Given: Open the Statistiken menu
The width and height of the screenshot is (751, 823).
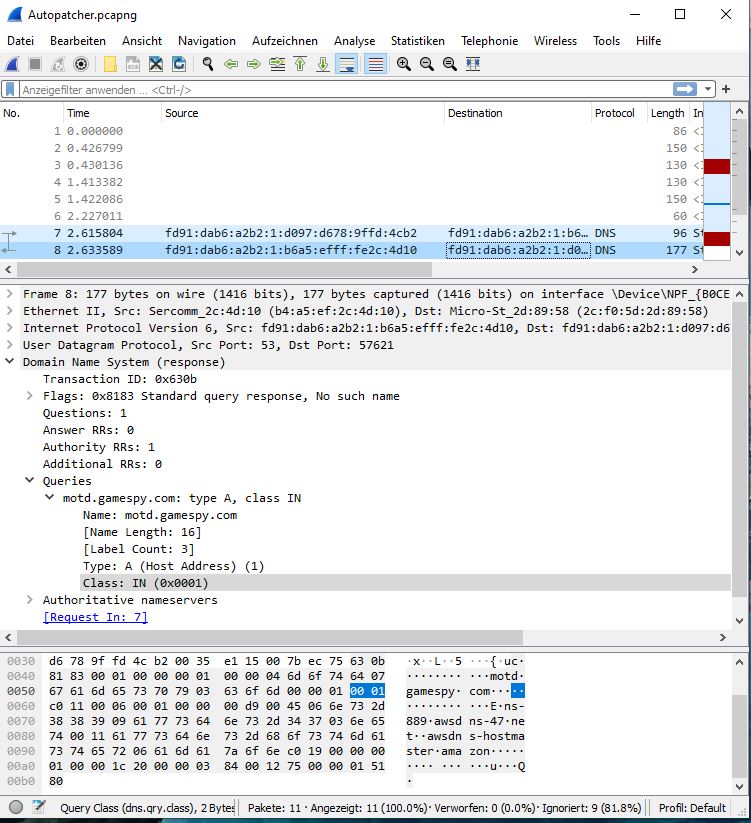Looking at the screenshot, I should point(417,41).
